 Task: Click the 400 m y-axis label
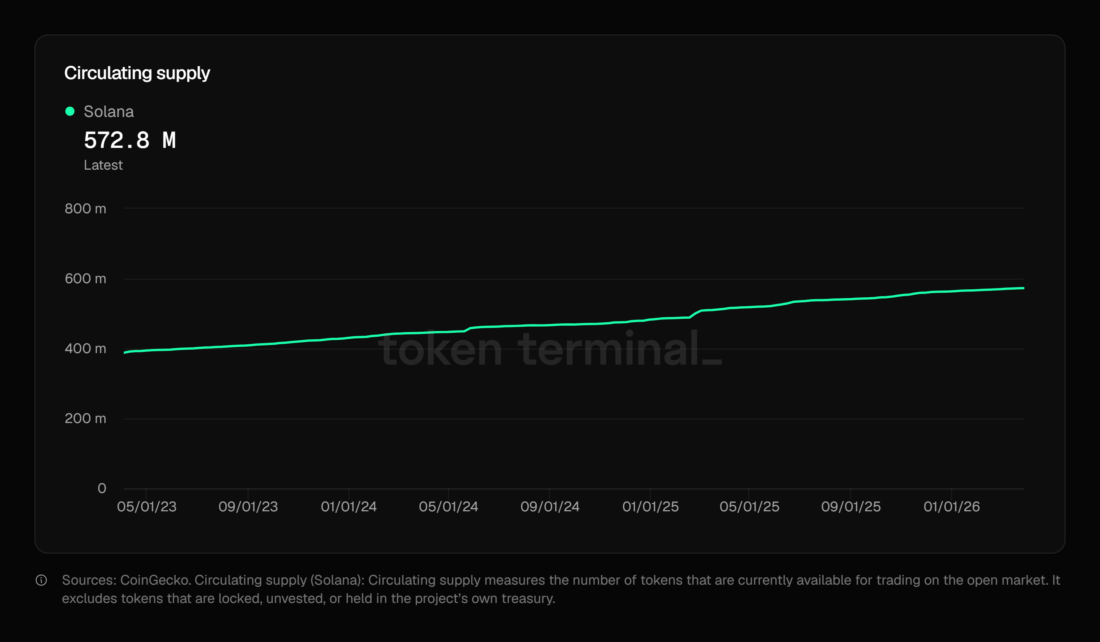(x=86, y=349)
